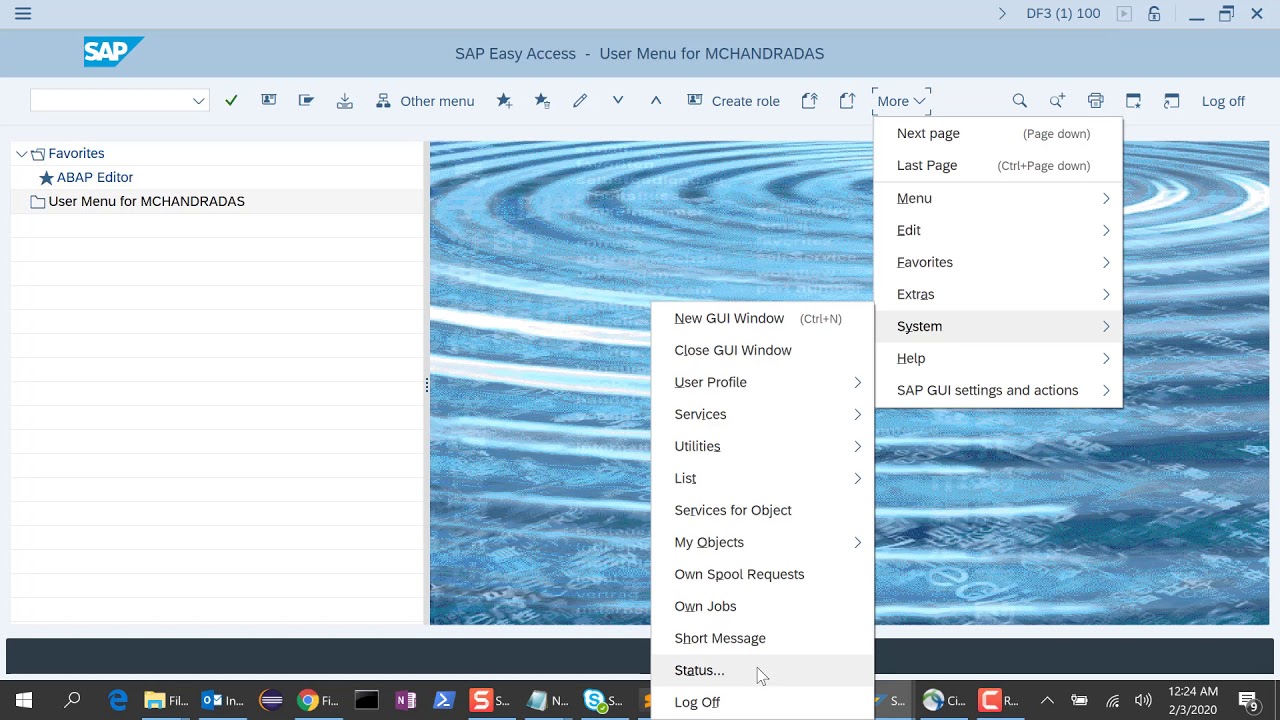Open OneNote from the taskbar
The width and height of the screenshot is (1280, 720).
pos(405,700)
